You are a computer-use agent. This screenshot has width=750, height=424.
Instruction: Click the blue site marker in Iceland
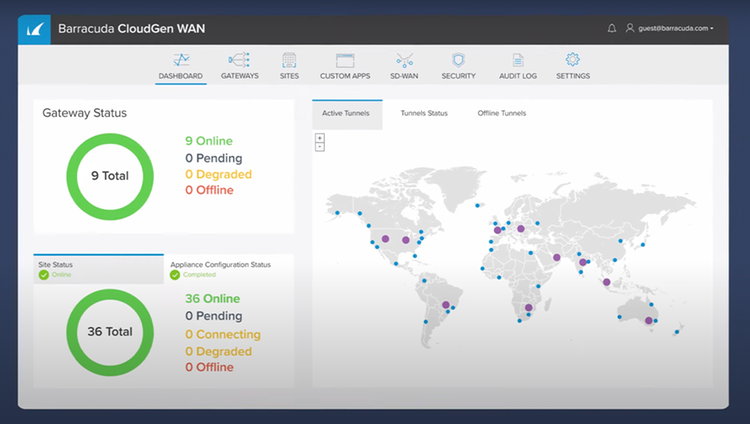pos(477,206)
